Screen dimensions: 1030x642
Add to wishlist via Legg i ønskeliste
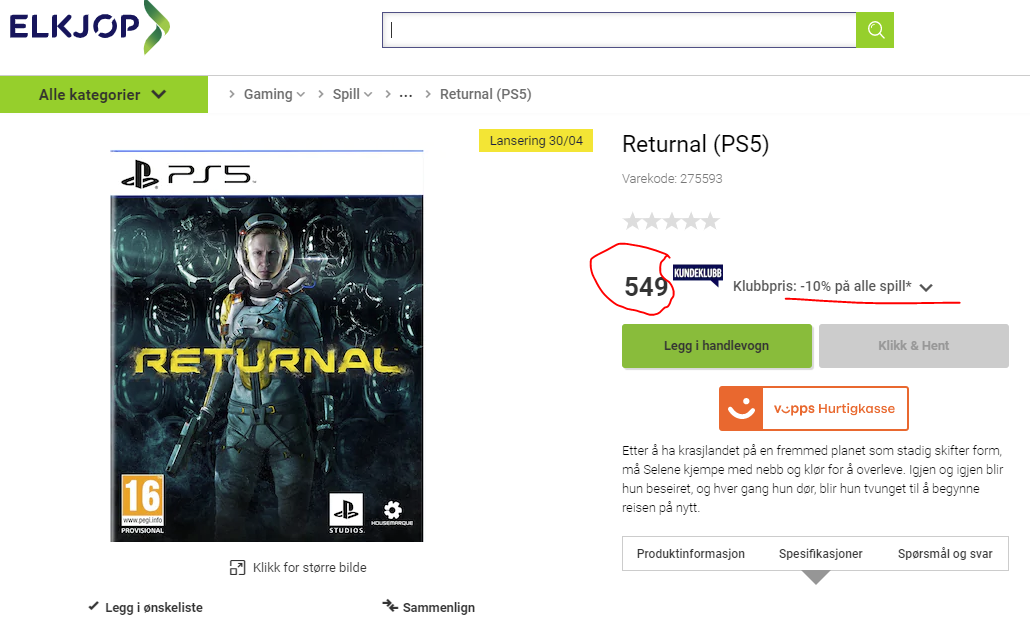154,607
